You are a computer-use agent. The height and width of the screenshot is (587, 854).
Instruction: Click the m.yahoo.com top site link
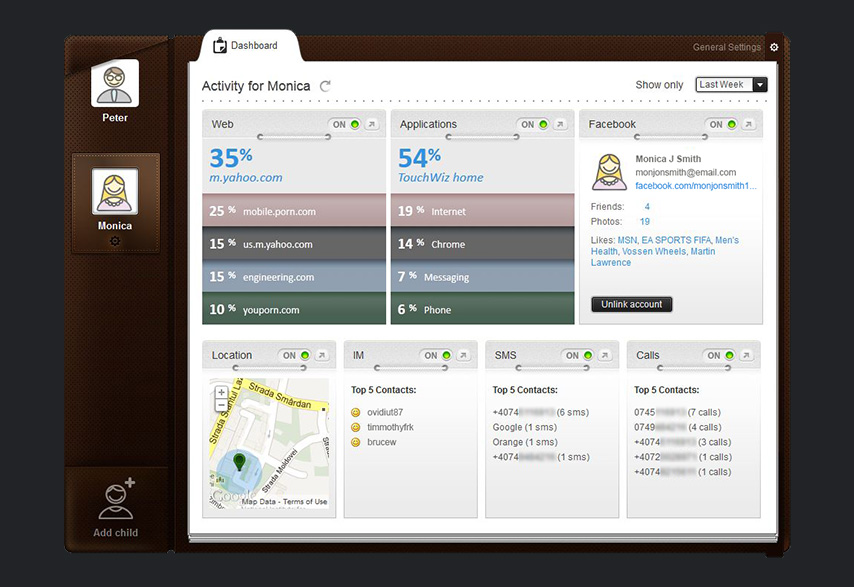click(246, 178)
